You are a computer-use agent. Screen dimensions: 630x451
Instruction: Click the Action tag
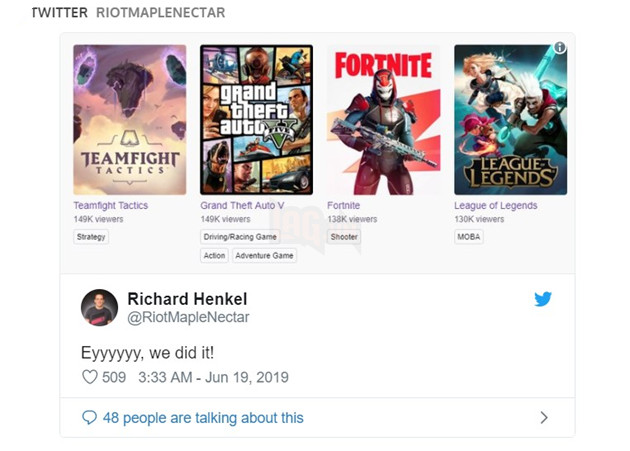pos(214,256)
